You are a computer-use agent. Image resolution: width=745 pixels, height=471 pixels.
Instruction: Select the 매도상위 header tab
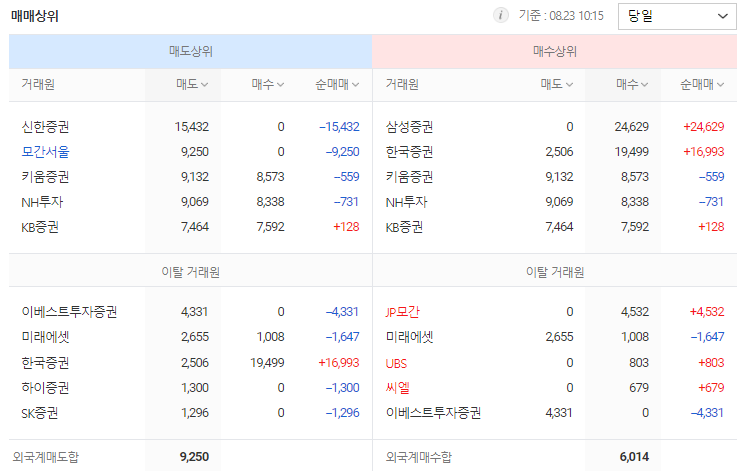tap(191, 51)
